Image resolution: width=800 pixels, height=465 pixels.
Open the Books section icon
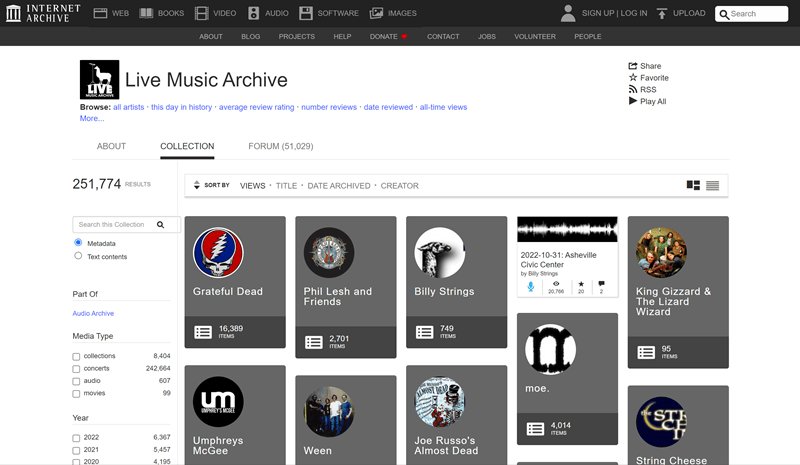146,13
